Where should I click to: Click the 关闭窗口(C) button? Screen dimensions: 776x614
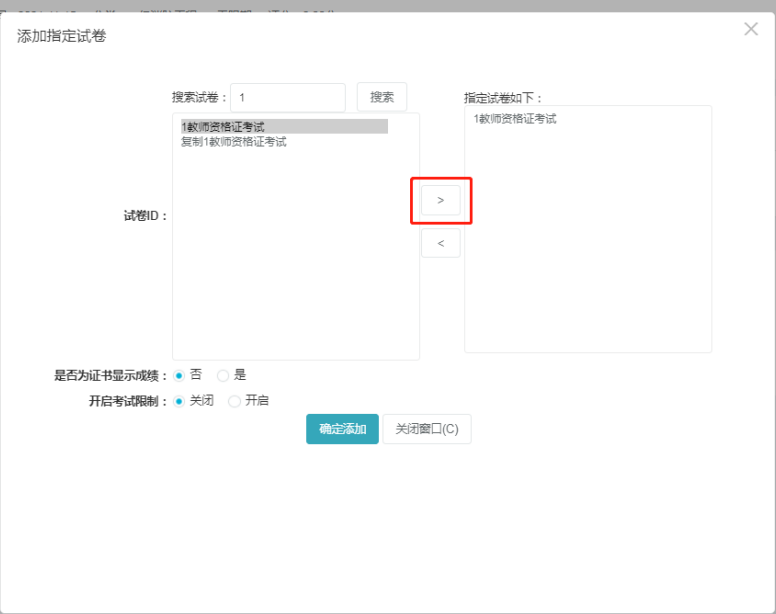[427, 429]
